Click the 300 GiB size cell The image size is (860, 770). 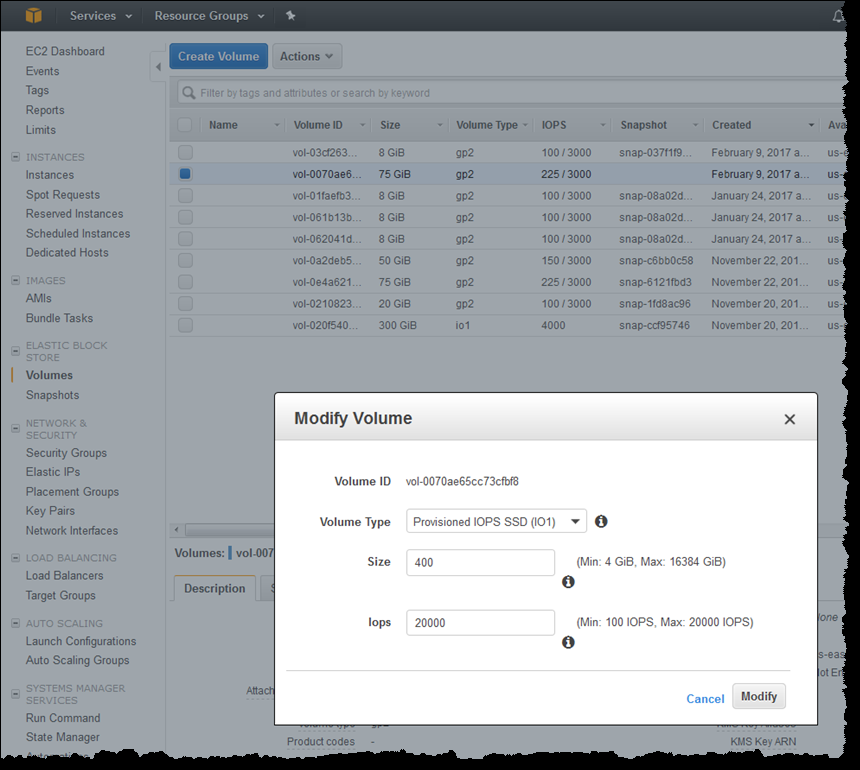point(398,325)
